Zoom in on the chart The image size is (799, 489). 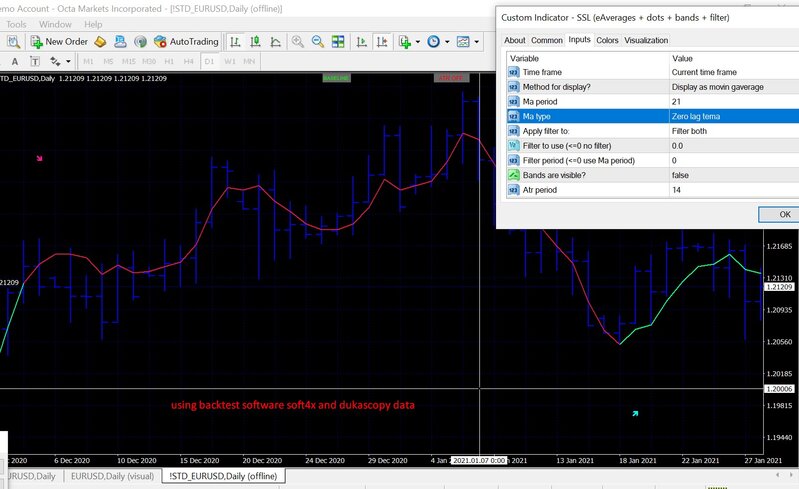tap(298, 42)
